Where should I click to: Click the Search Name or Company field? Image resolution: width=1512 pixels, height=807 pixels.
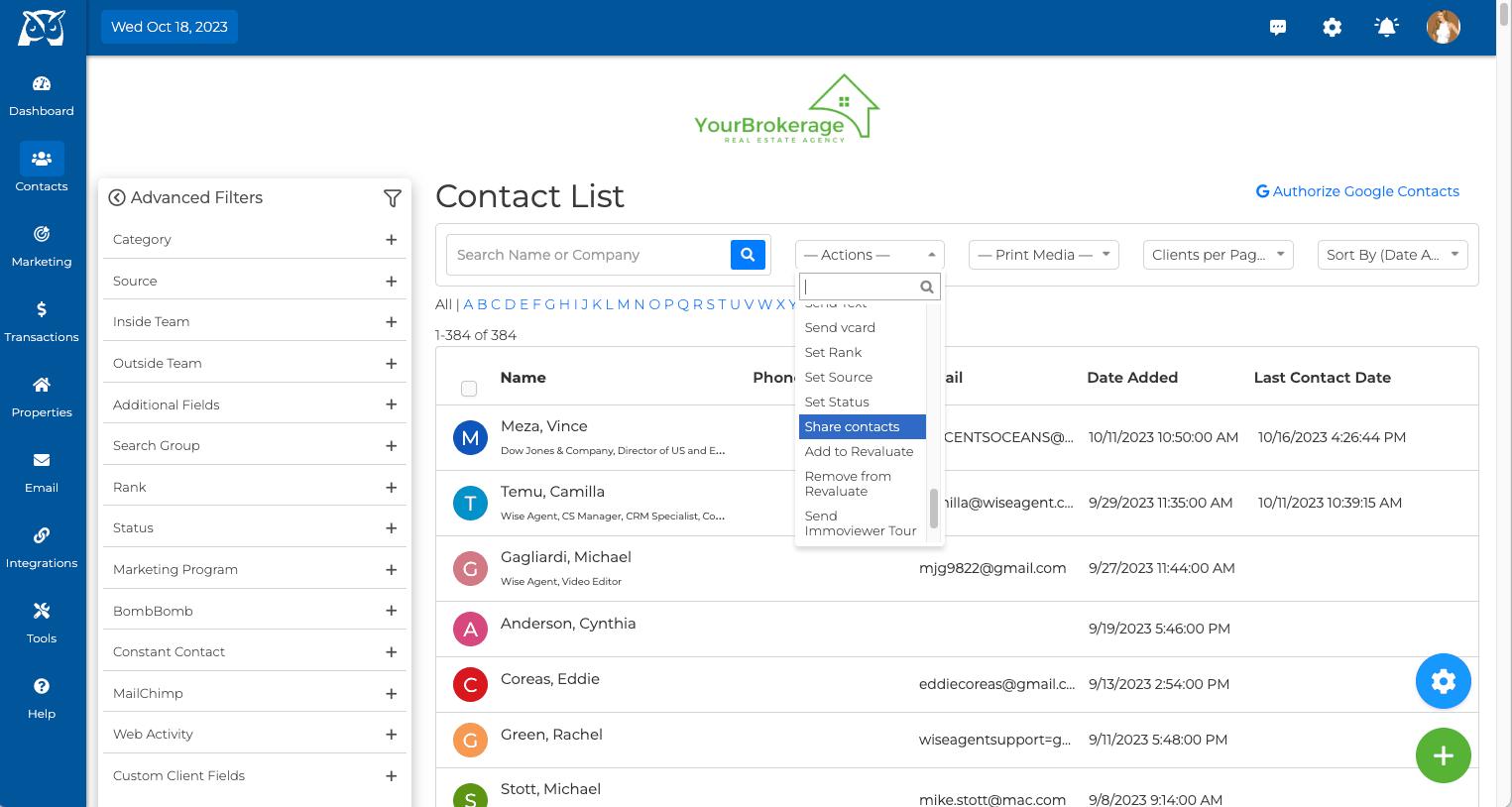click(589, 255)
